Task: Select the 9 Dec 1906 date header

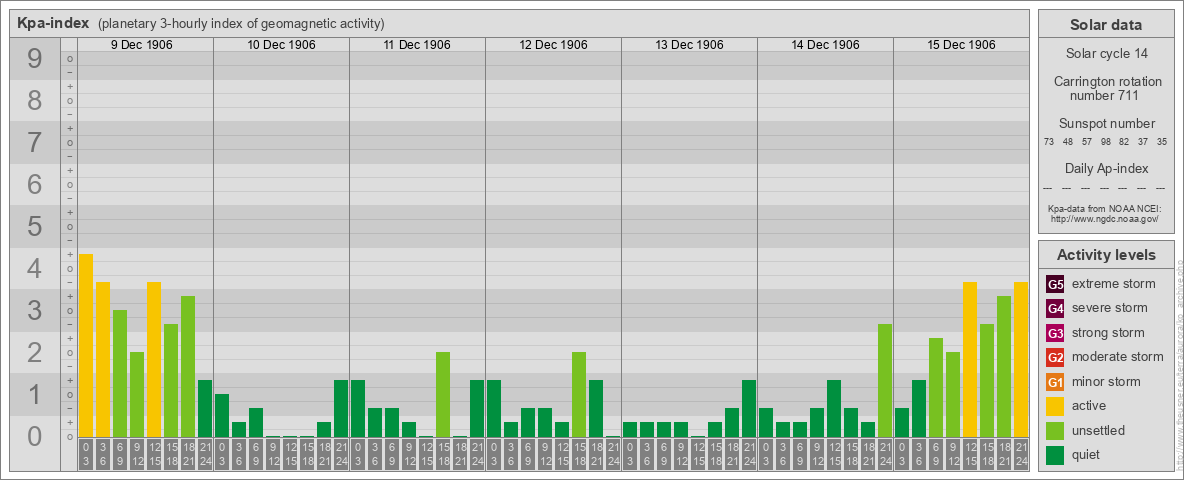Action: (x=142, y=45)
